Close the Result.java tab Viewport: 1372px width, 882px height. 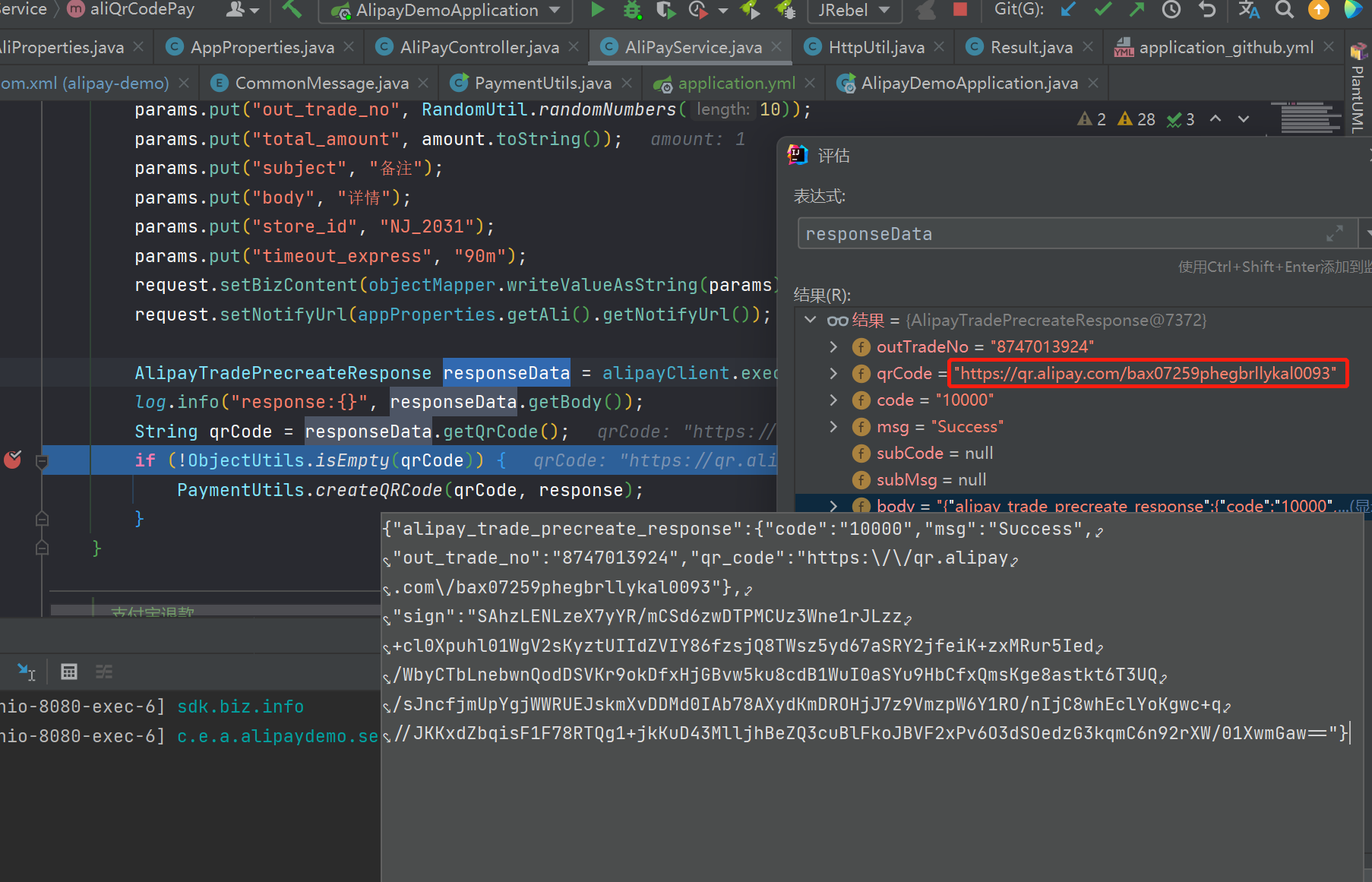coord(1088,47)
